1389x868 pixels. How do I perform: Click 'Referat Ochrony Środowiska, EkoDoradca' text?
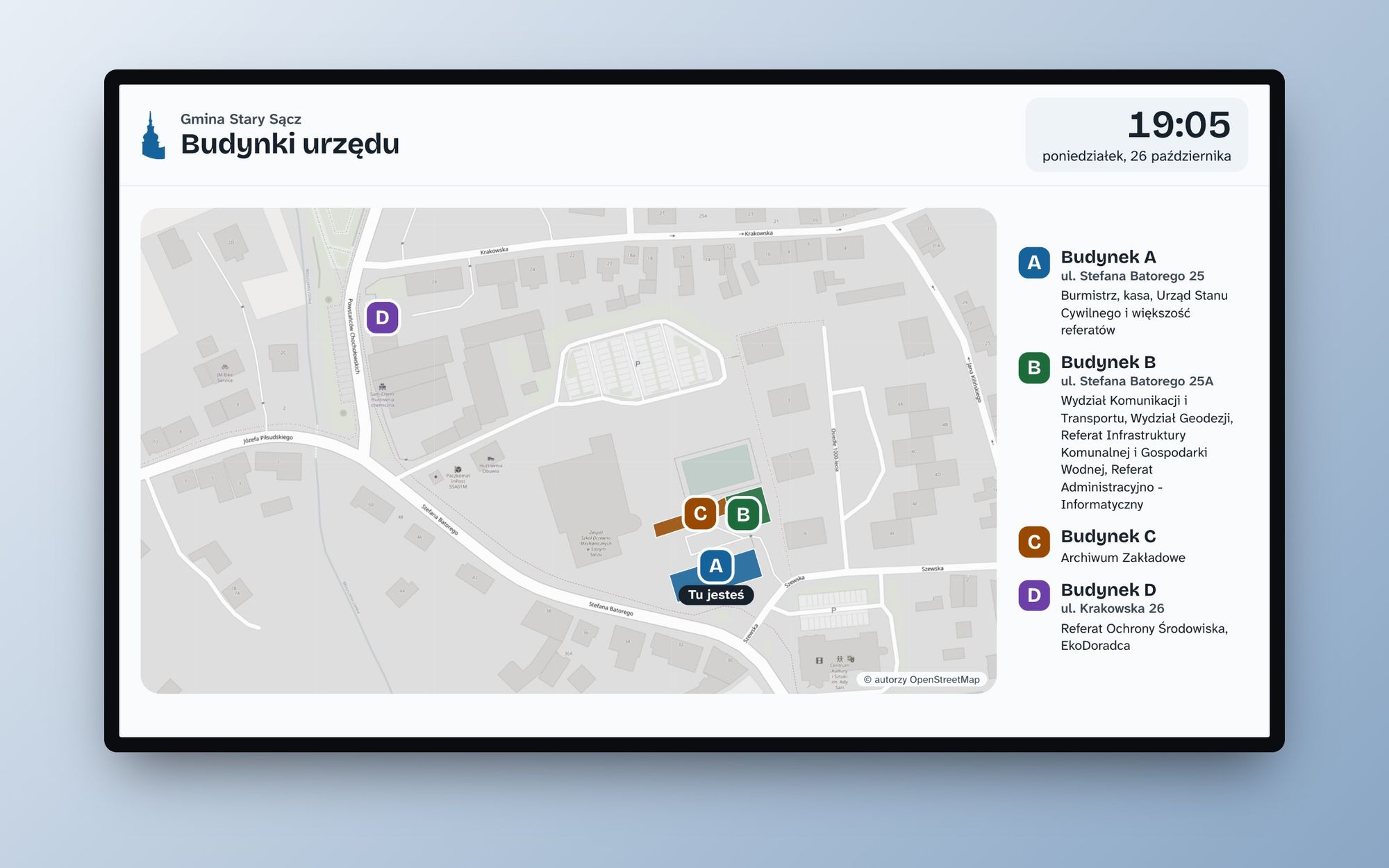[1145, 637]
